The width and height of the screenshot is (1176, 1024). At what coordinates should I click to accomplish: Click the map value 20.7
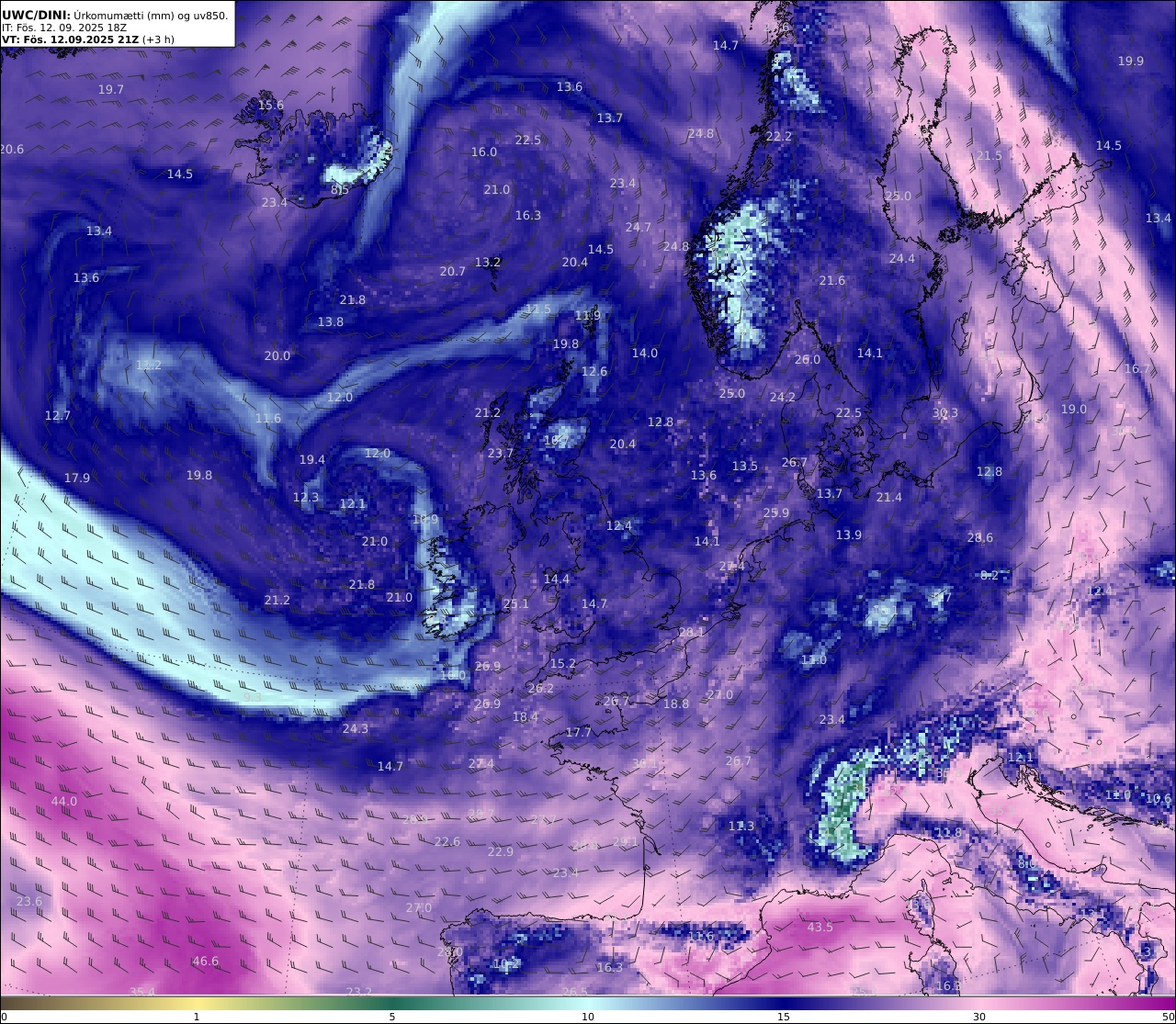tap(453, 272)
